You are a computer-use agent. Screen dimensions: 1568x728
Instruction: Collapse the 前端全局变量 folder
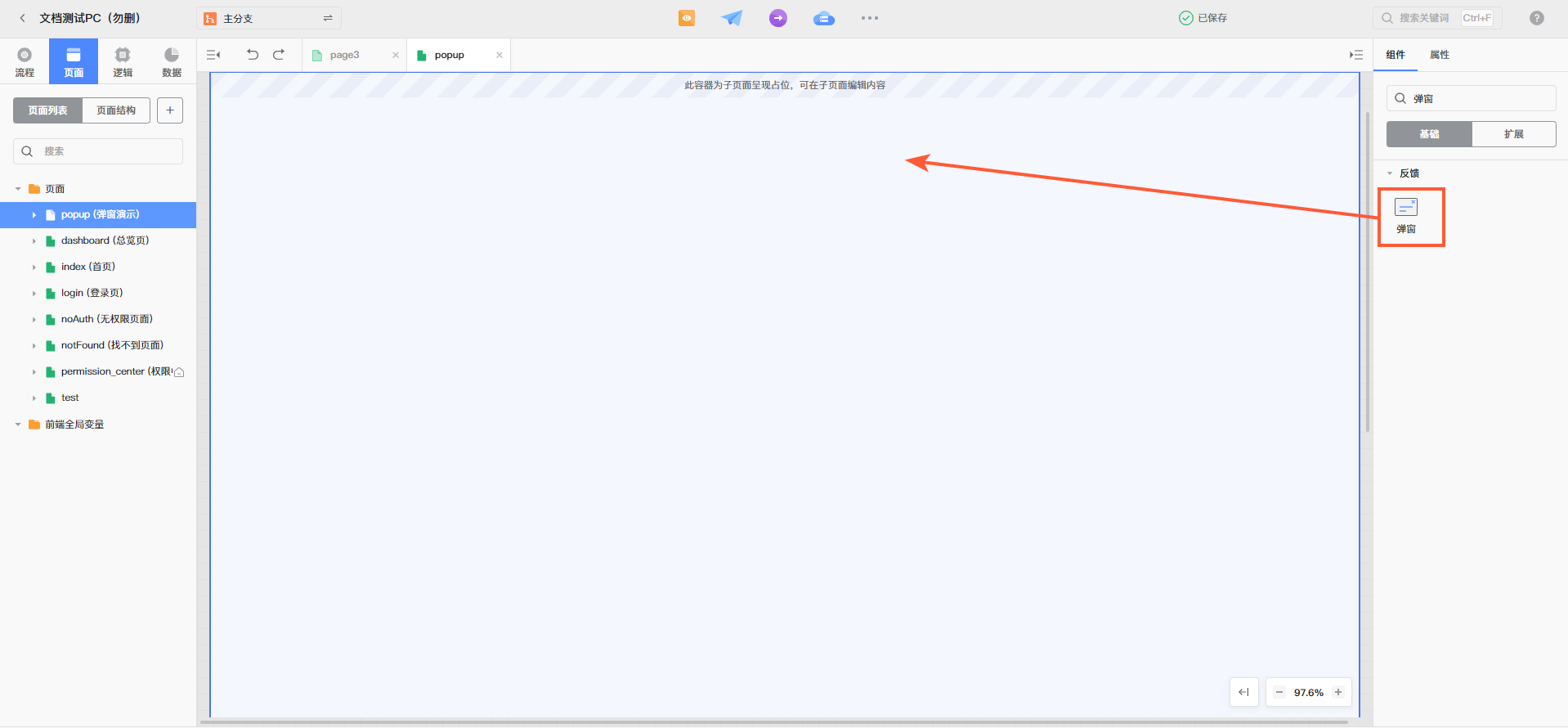point(18,425)
